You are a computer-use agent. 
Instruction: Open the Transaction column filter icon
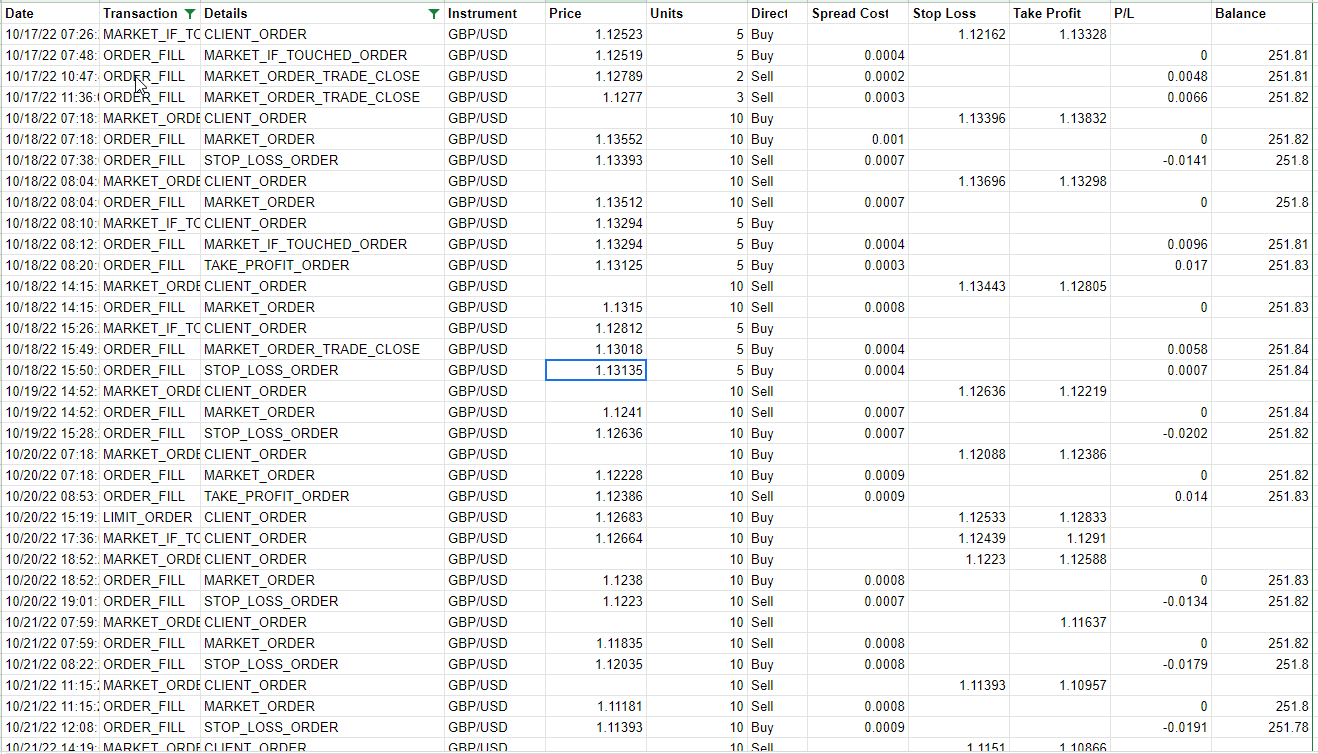(x=191, y=14)
